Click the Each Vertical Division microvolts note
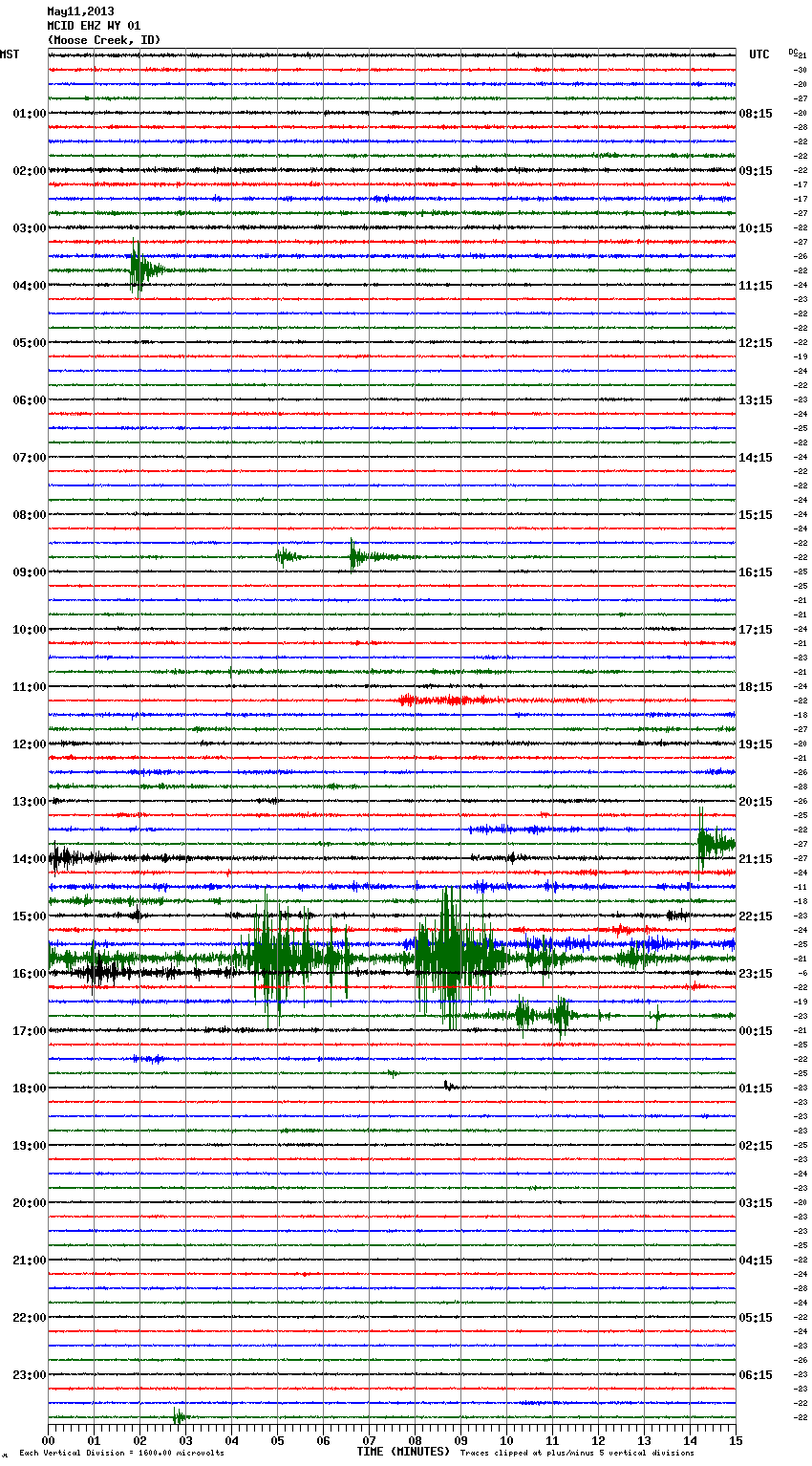812x1466 pixels. [x=121, y=1453]
